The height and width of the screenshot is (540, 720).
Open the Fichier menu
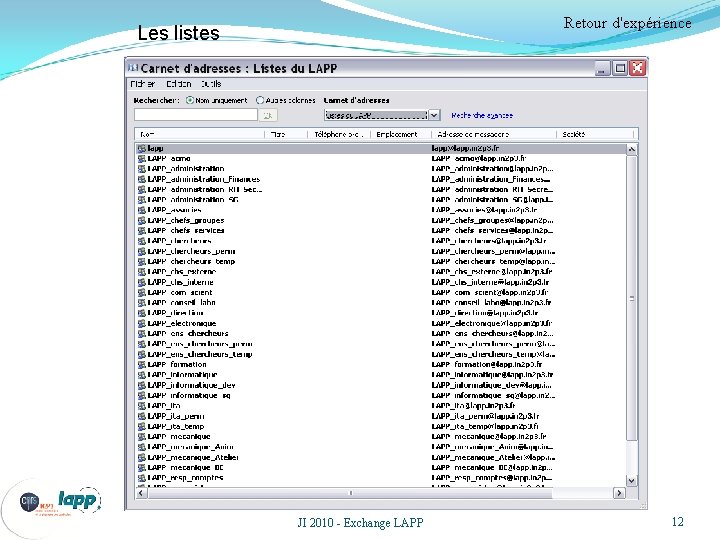tap(142, 84)
